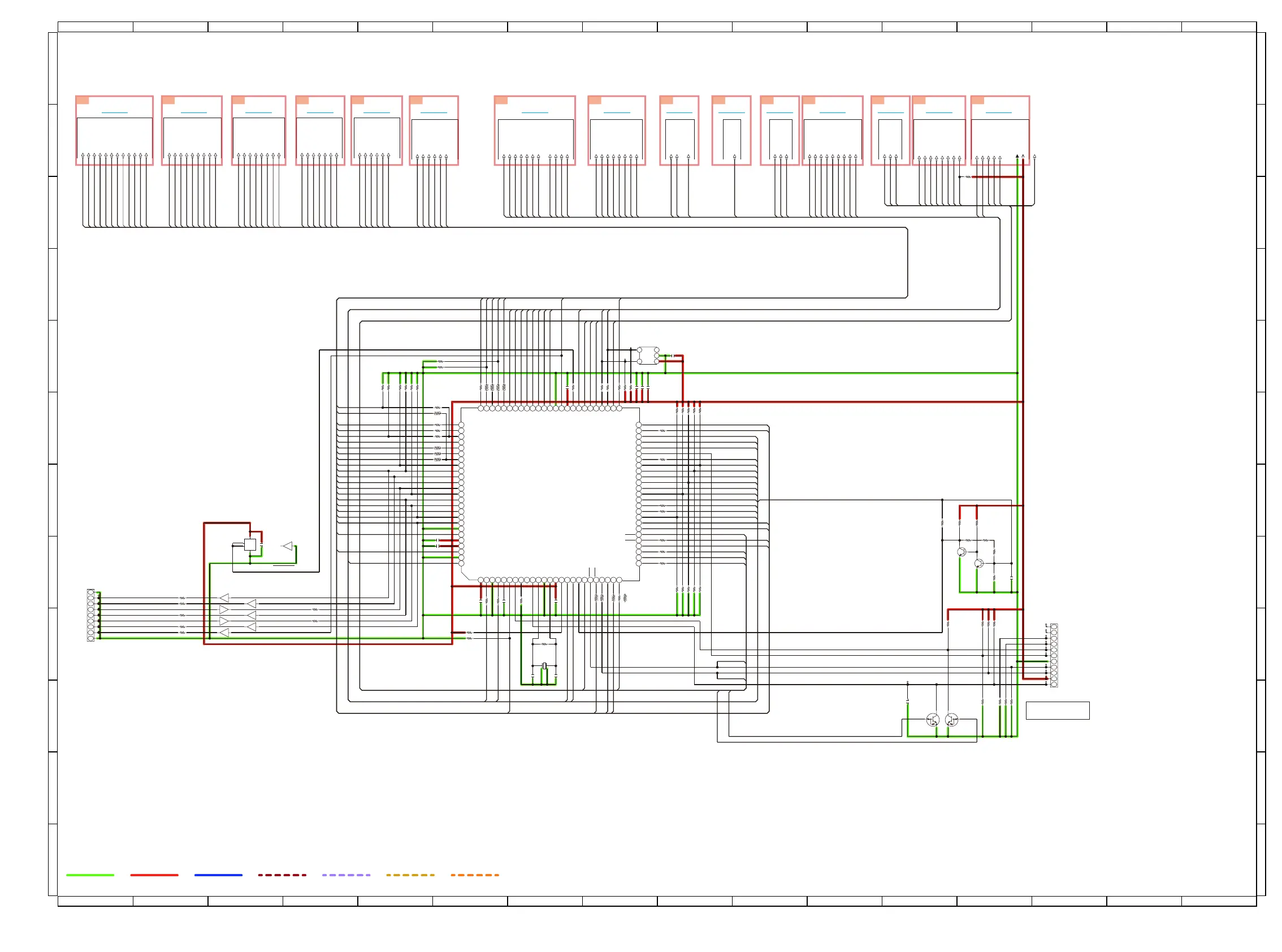Select the topmost buffer triangle near the left connector
1282x952 pixels.
(224, 598)
